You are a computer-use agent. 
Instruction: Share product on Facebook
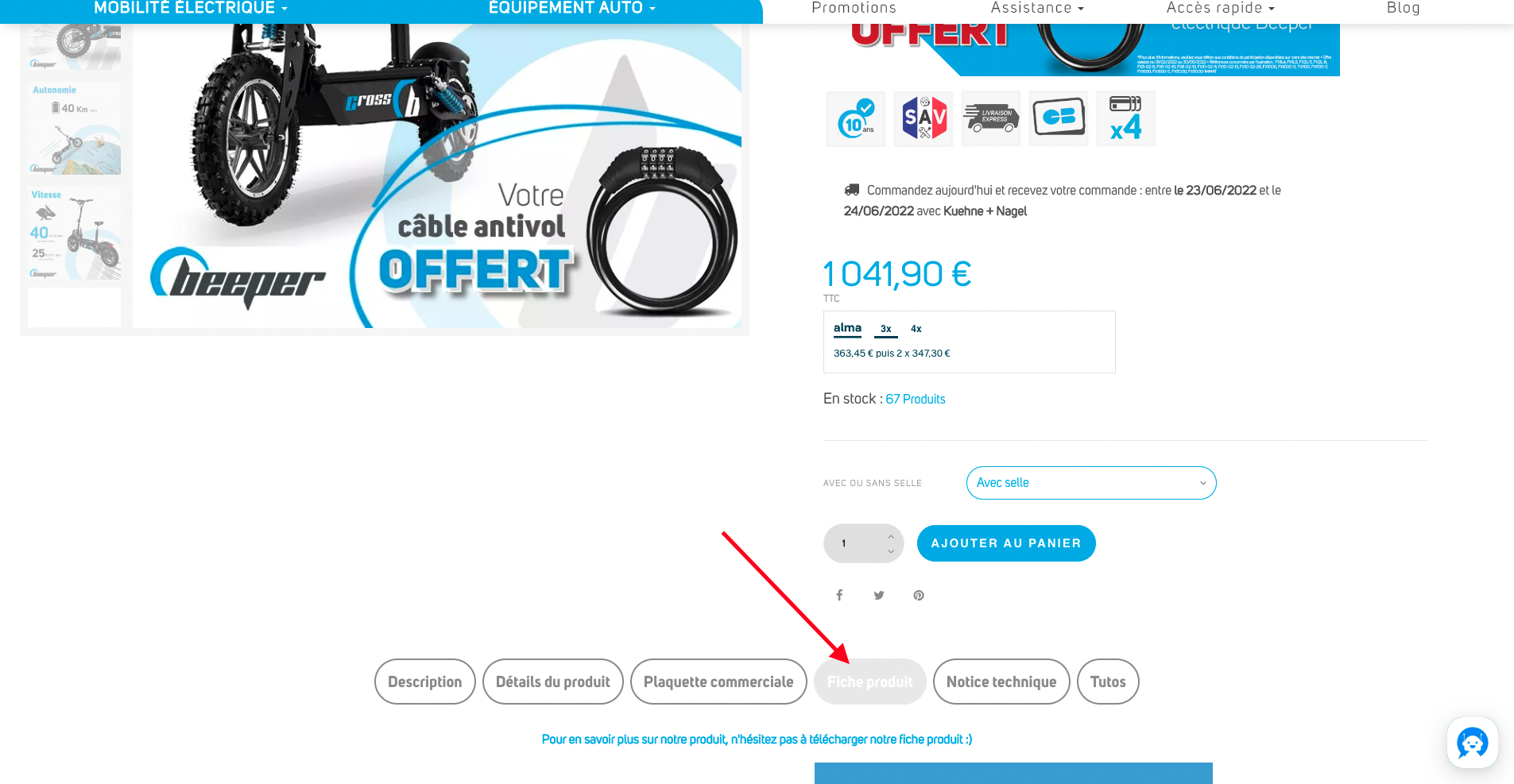click(839, 595)
